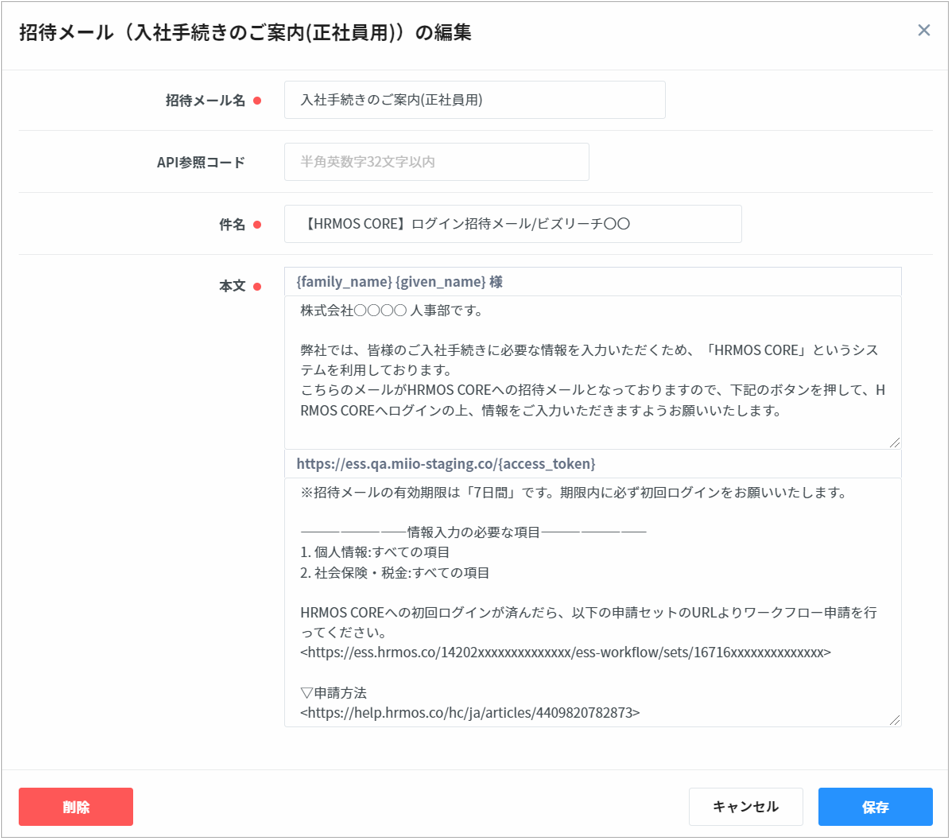Click the 件名 subject input field
The height and width of the screenshot is (840, 951).
[512, 224]
